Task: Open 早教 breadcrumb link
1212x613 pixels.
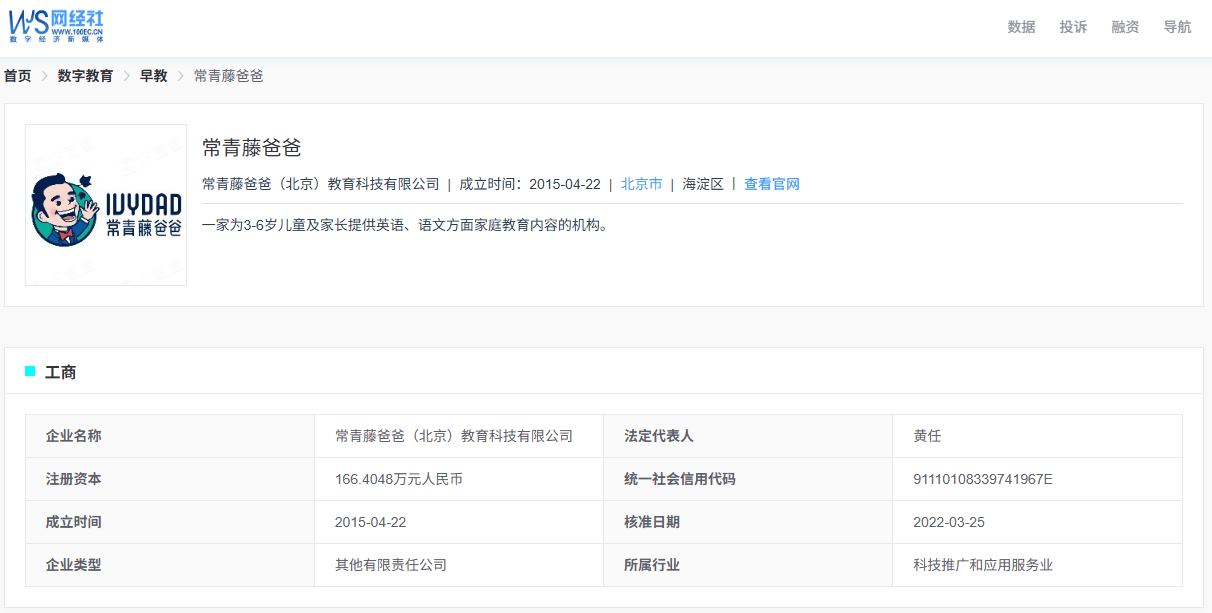Action: click(153, 76)
